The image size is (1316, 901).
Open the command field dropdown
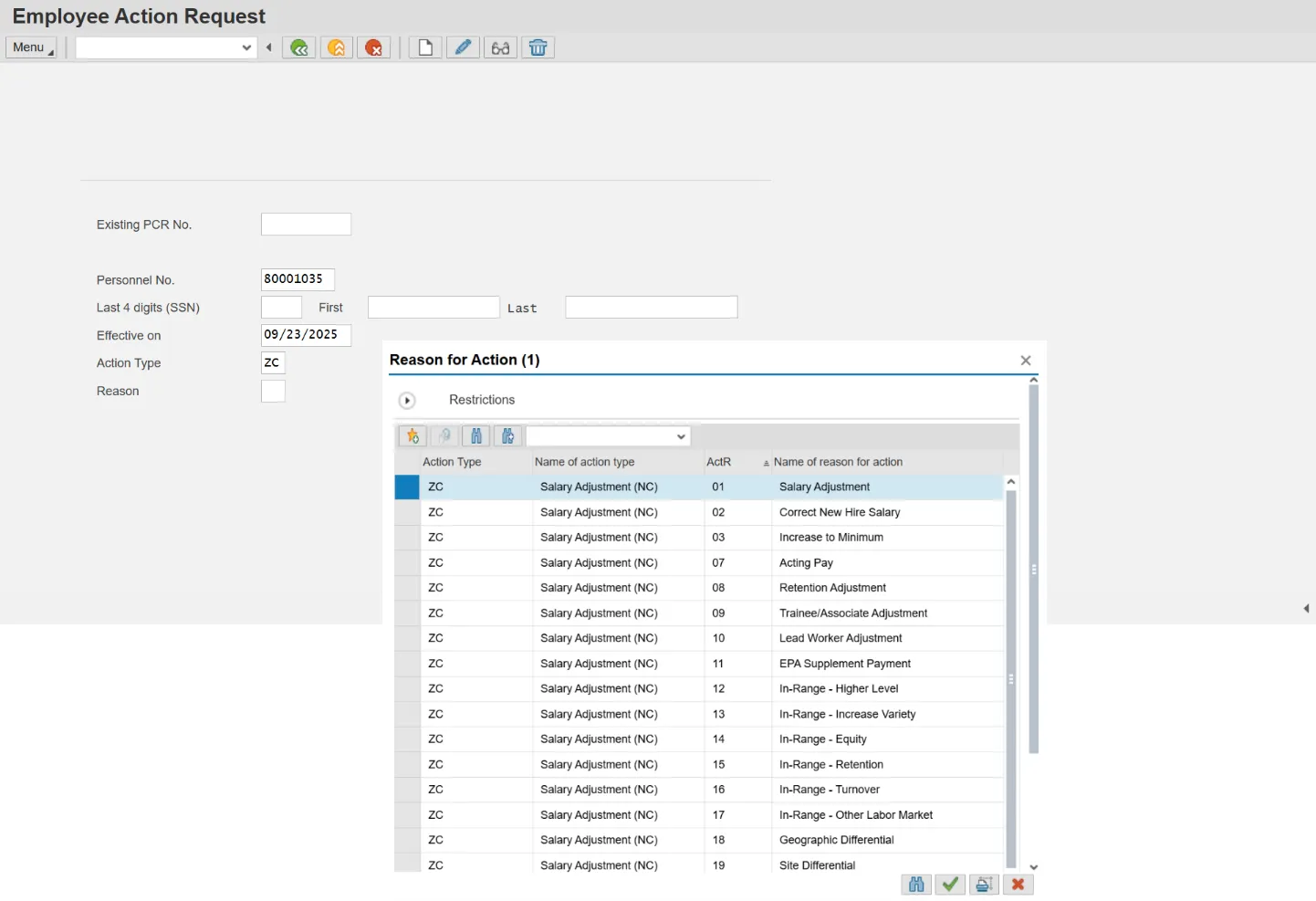point(246,47)
